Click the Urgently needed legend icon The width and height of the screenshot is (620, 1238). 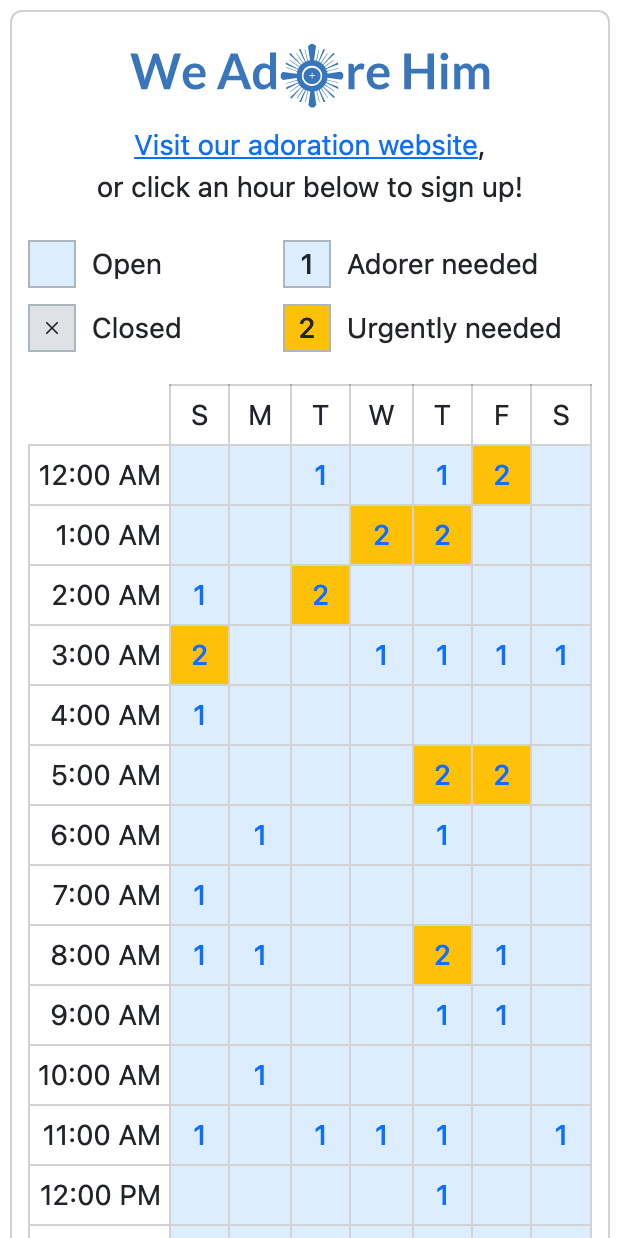pyautogui.click(x=307, y=328)
